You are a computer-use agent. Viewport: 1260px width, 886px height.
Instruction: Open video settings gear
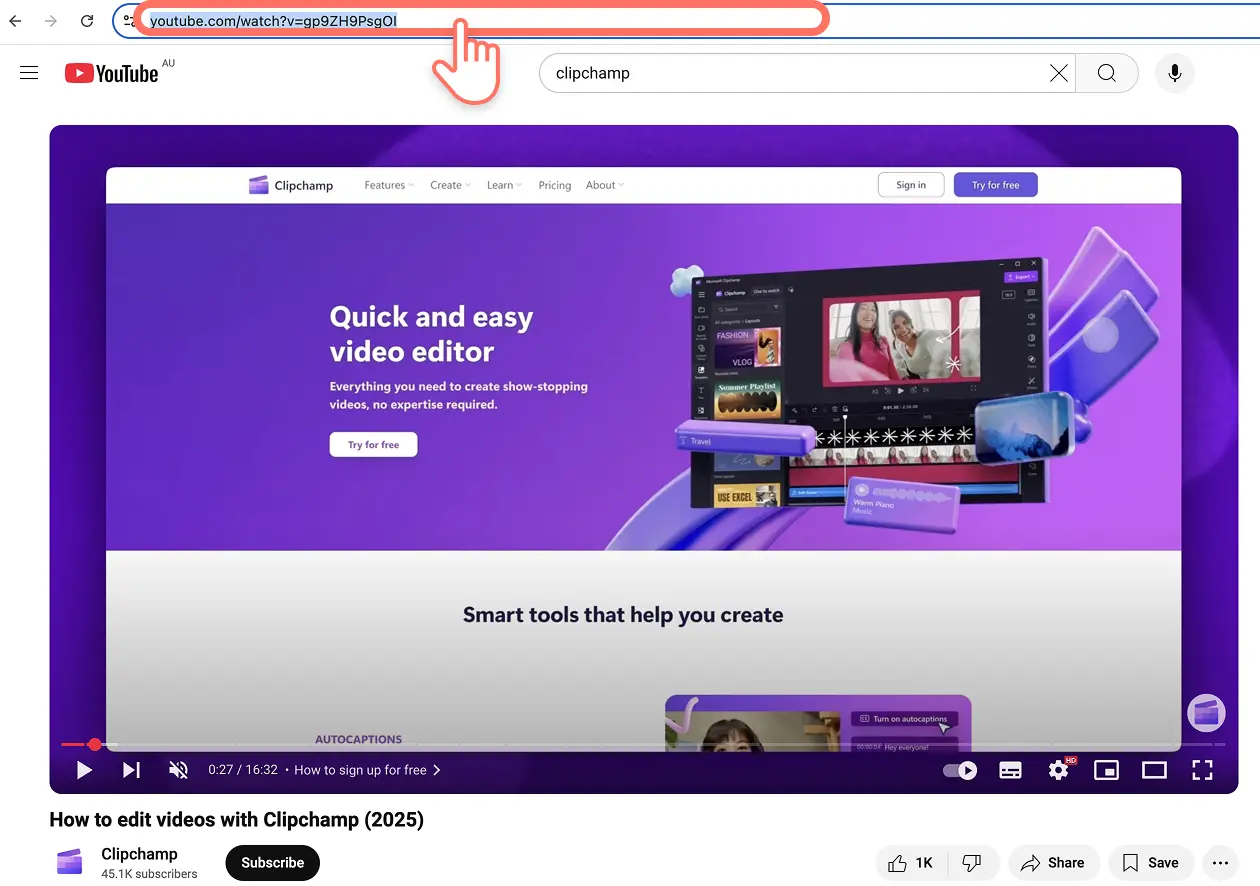point(1059,770)
